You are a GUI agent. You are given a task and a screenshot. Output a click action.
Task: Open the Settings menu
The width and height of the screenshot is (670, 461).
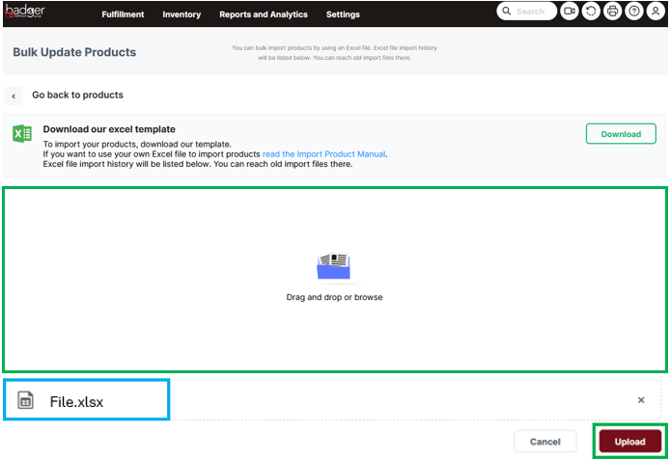pyautogui.click(x=343, y=15)
